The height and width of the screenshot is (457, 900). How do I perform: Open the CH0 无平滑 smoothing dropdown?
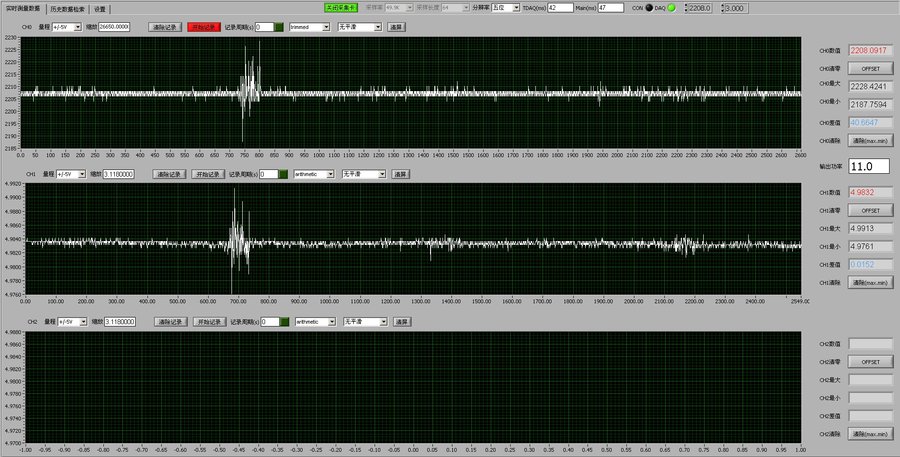(360, 27)
